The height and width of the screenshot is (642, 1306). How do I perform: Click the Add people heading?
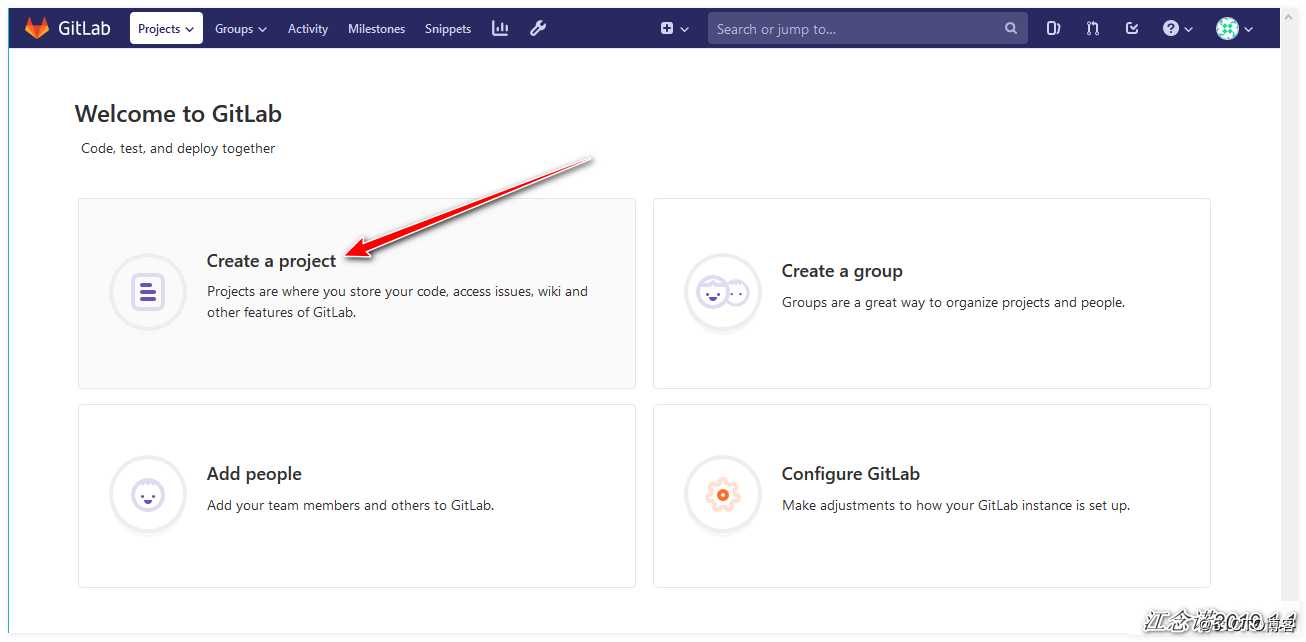coord(254,474)
